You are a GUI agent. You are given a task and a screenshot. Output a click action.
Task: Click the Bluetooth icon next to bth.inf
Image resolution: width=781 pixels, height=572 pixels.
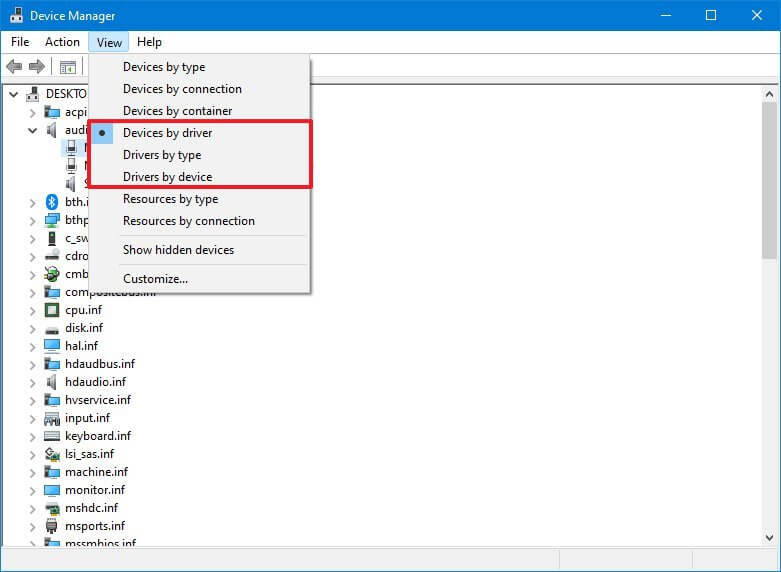tap(52, 202)
